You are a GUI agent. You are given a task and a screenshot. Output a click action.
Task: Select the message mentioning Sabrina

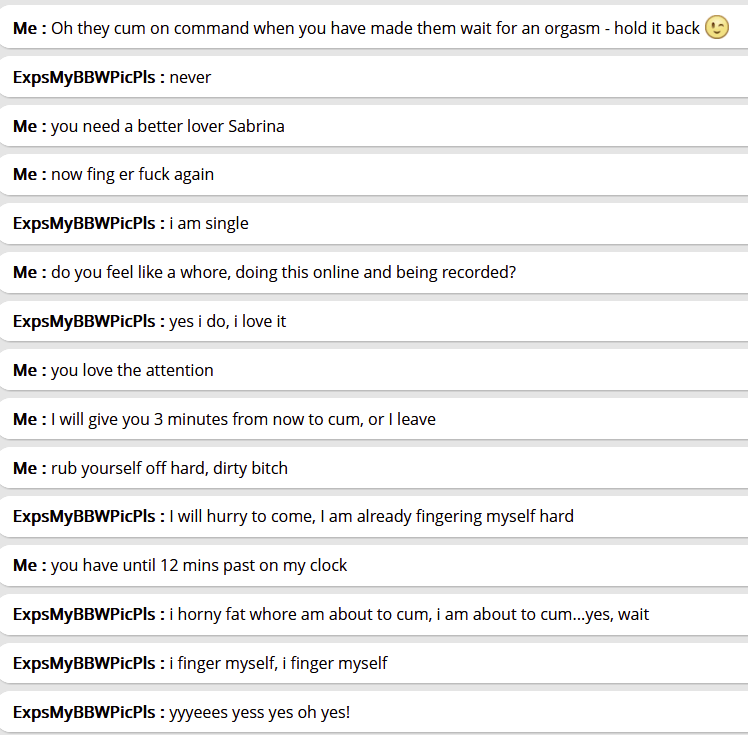[x=168, y=126]
